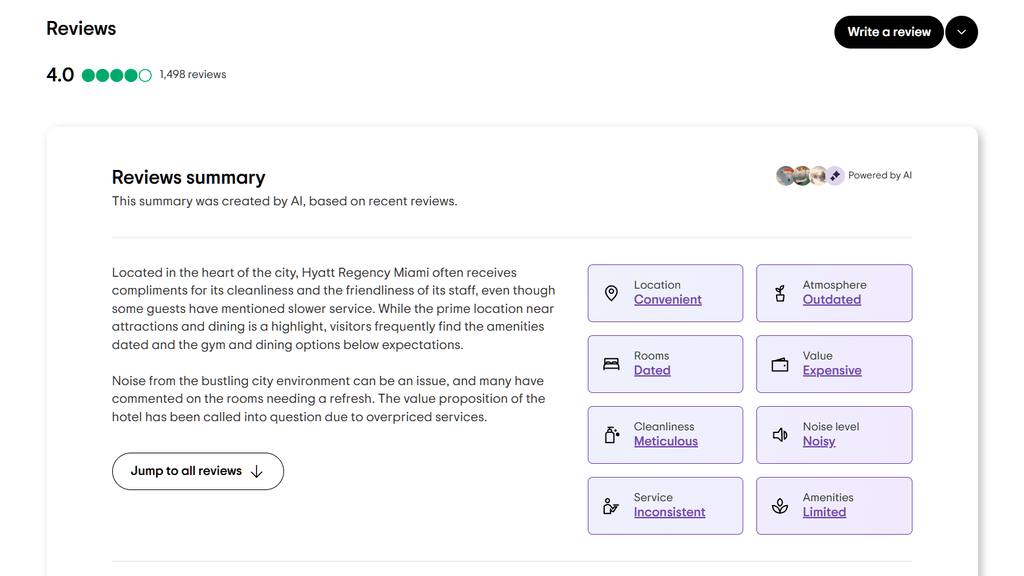1024x576 pixels.
Task: Open the Inconsistent service link
Action: 670,511
